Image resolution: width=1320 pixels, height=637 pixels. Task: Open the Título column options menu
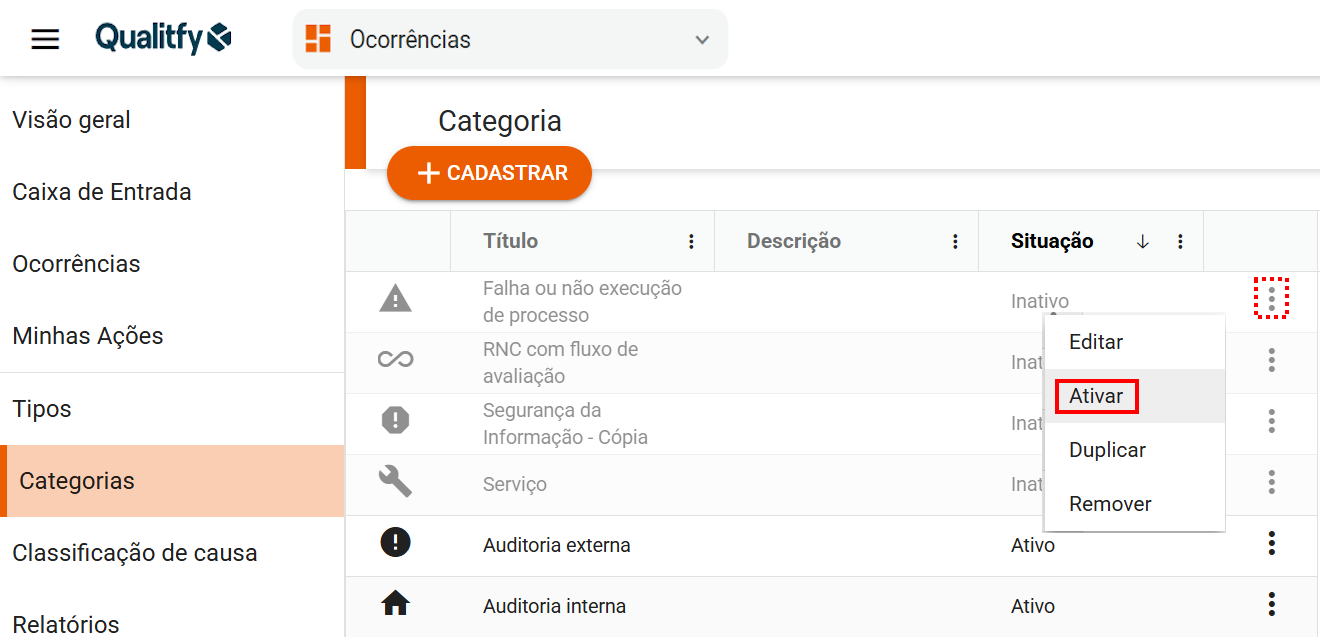(691, 242)
